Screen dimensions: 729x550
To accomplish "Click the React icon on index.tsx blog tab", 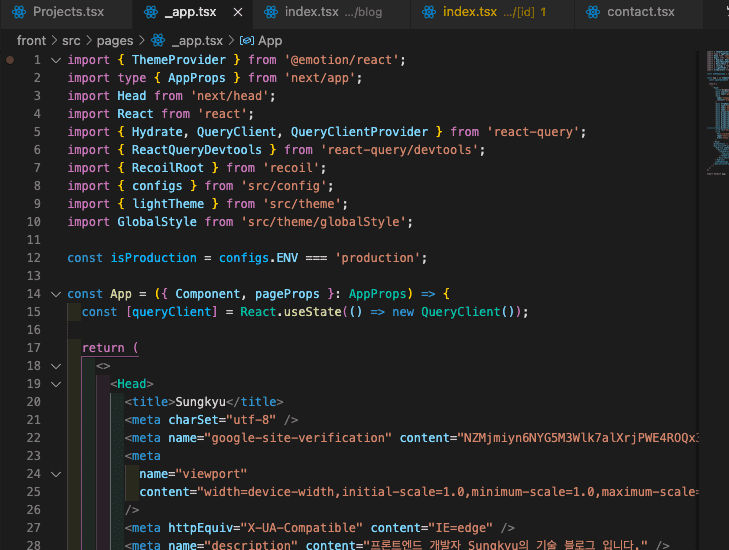I will pyautogui.click(x=271, y=12).
